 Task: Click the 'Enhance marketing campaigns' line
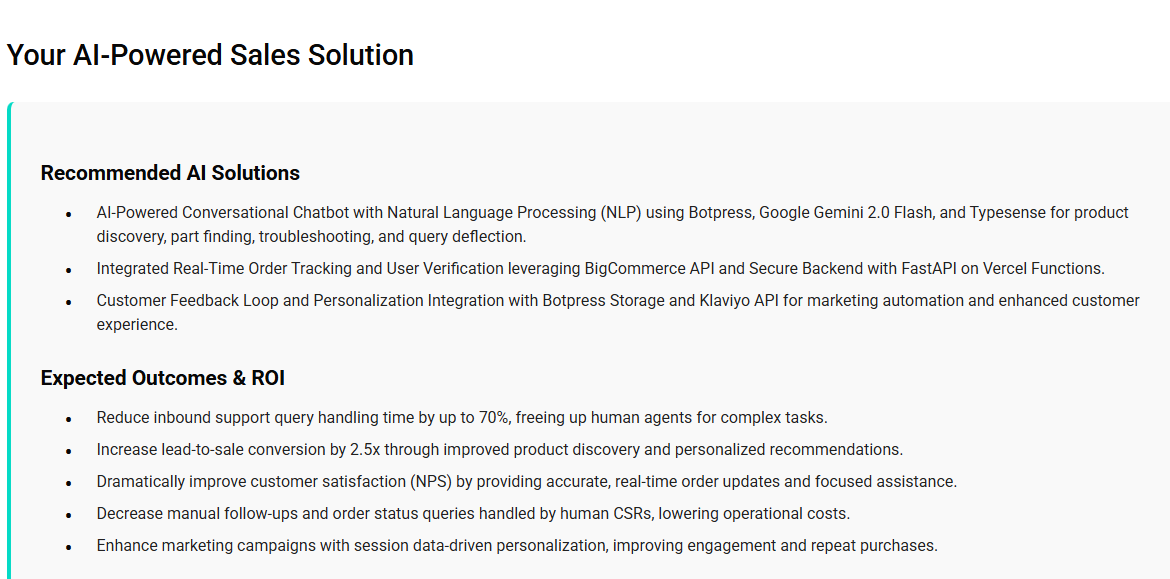[x=517, y=545]
